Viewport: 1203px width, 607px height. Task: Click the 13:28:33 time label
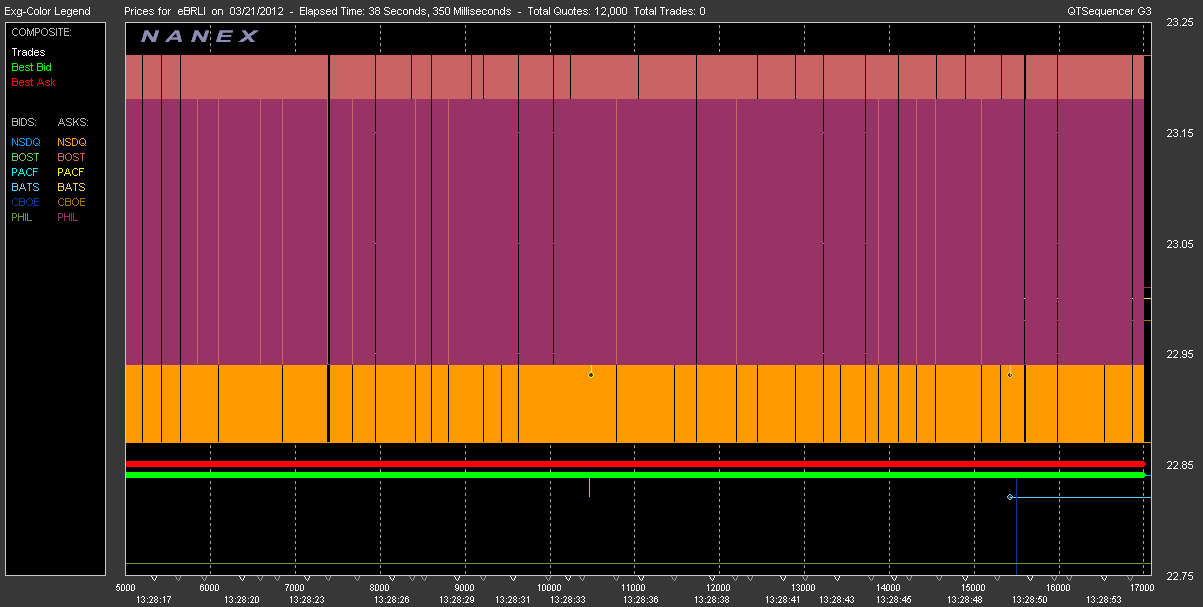pos(567,600)
